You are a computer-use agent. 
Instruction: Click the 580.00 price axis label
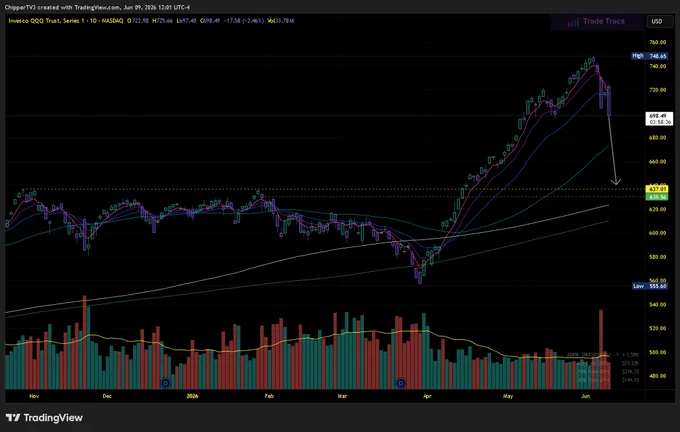pos(657,257)
